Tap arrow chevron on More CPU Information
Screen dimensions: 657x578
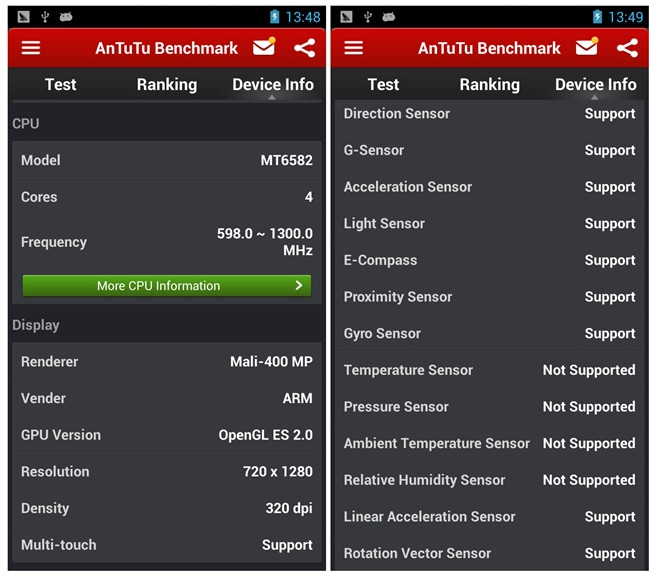coord(299,285)
